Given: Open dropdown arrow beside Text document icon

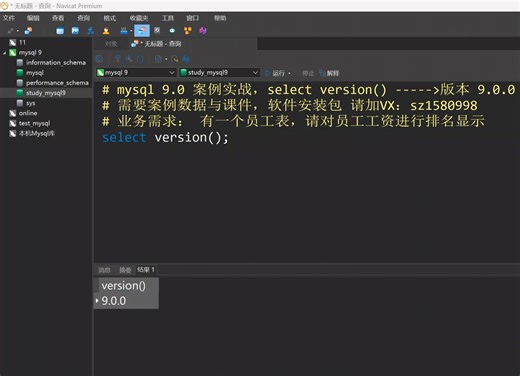Looking at the screenshot, I should (166, 59).
